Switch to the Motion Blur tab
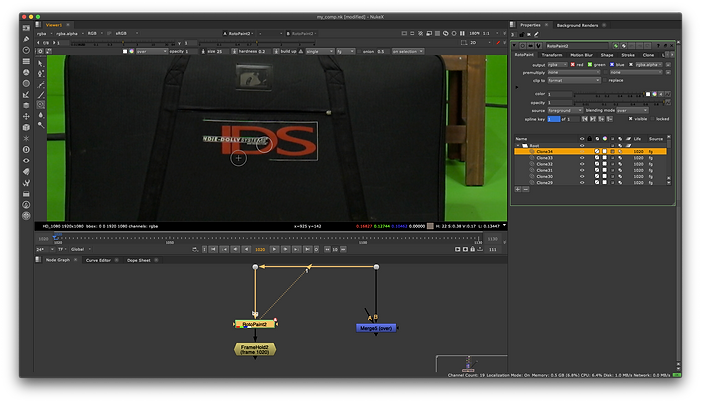The image size is (701, 403). coord(581,55)
